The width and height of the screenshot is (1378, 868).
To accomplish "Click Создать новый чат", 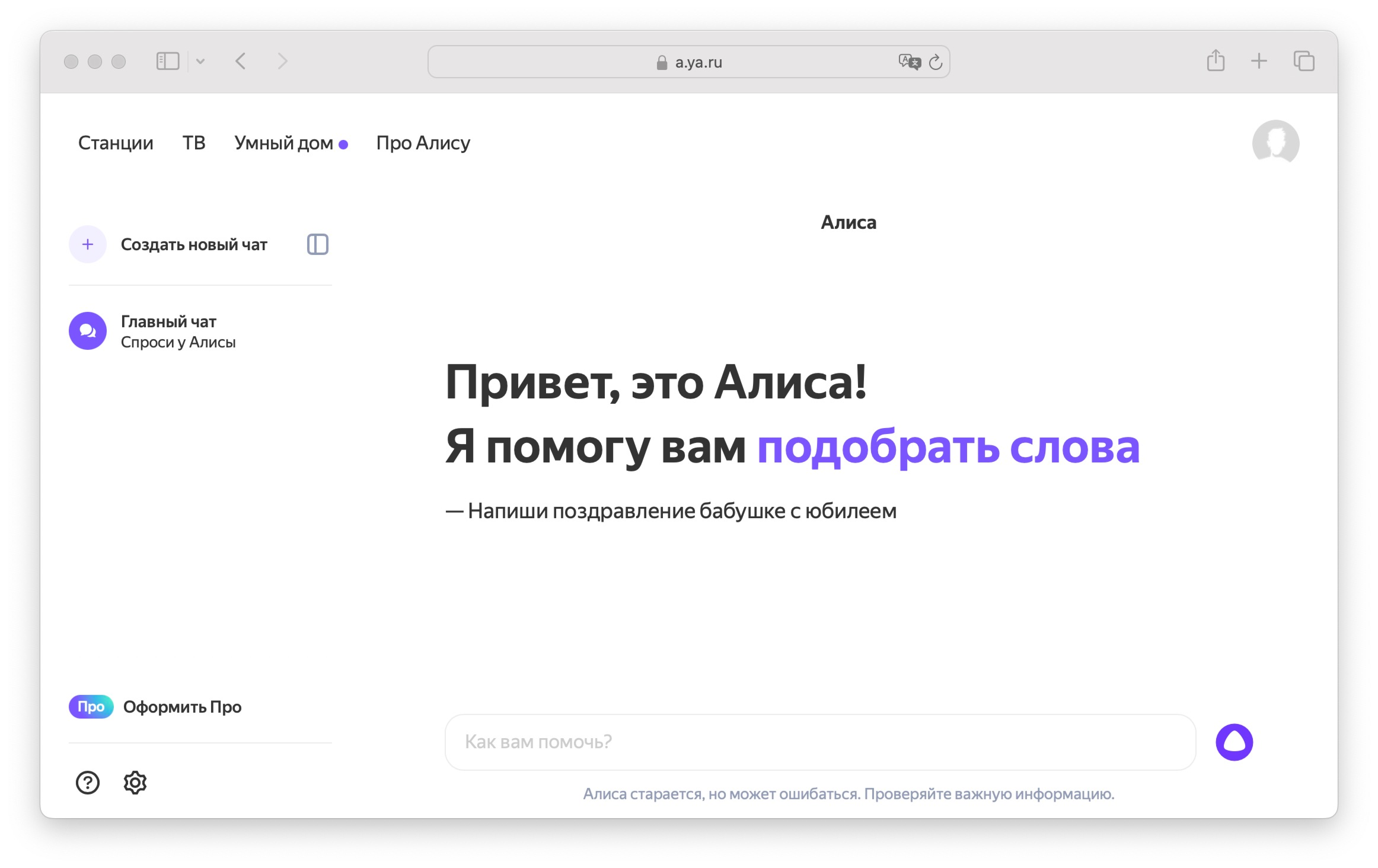I will pyautogui.click(x=194, y=245).
